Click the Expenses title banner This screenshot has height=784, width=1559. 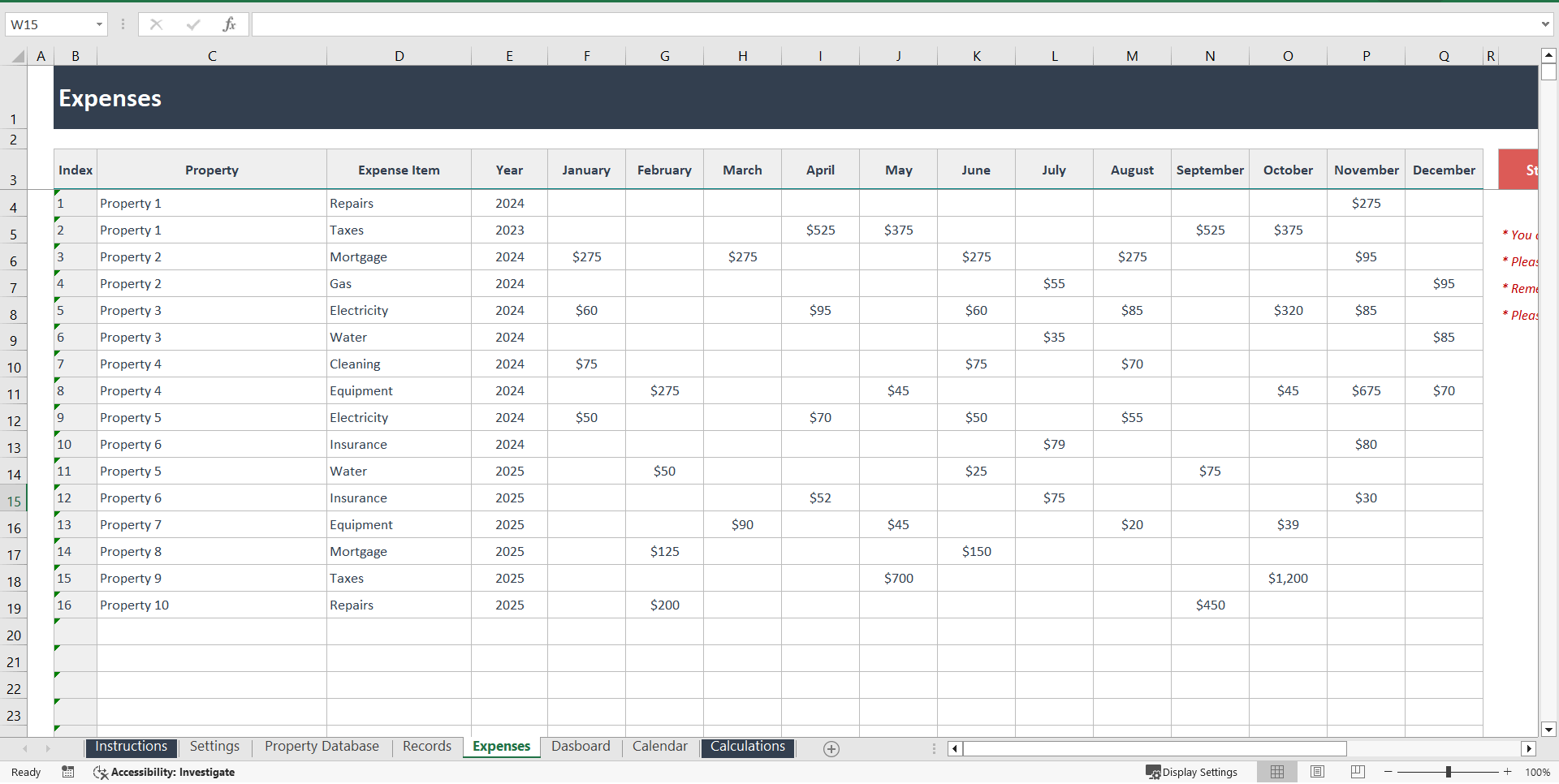tap(796, 97)
